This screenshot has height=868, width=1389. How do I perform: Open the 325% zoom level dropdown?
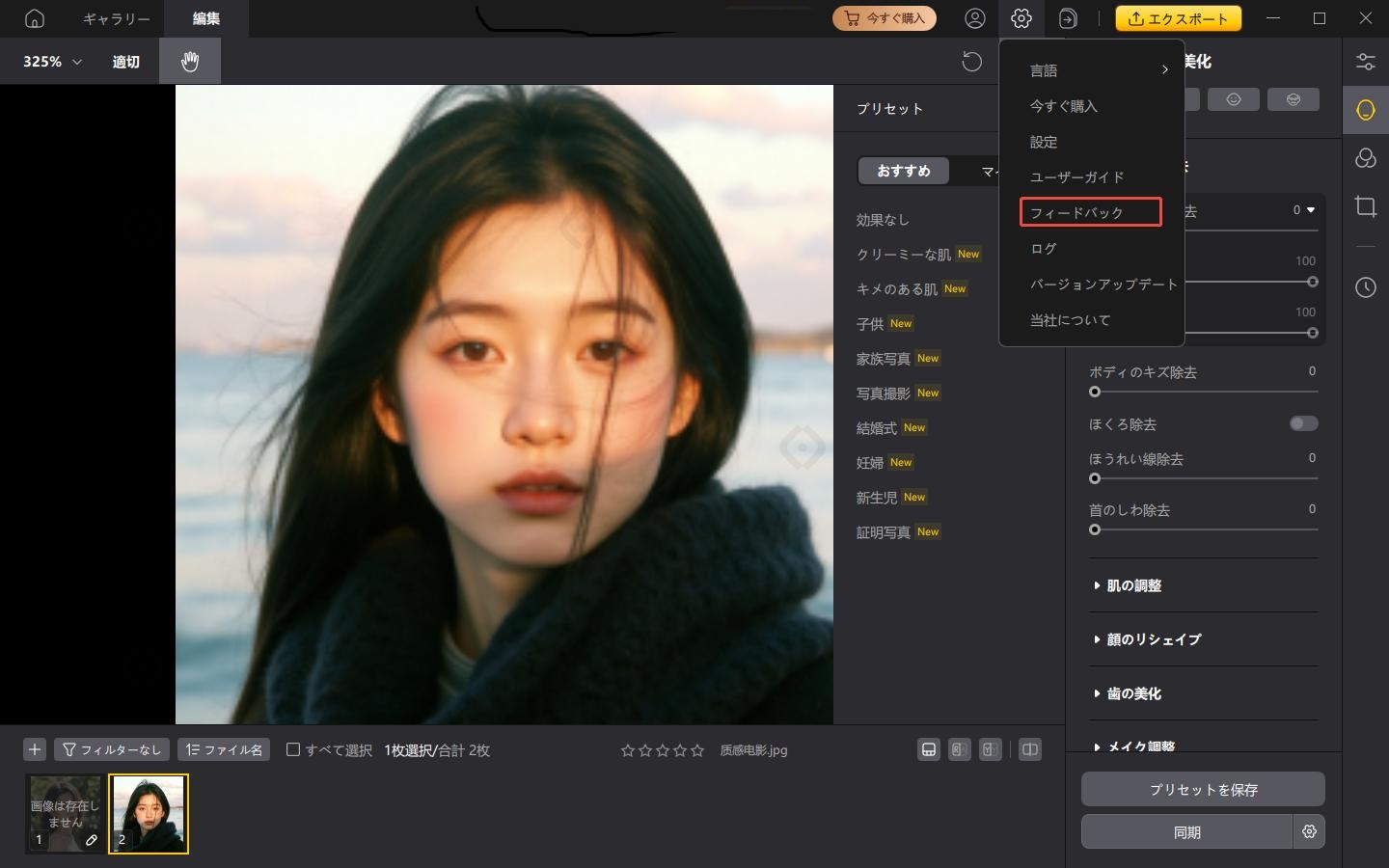[52, 62]
